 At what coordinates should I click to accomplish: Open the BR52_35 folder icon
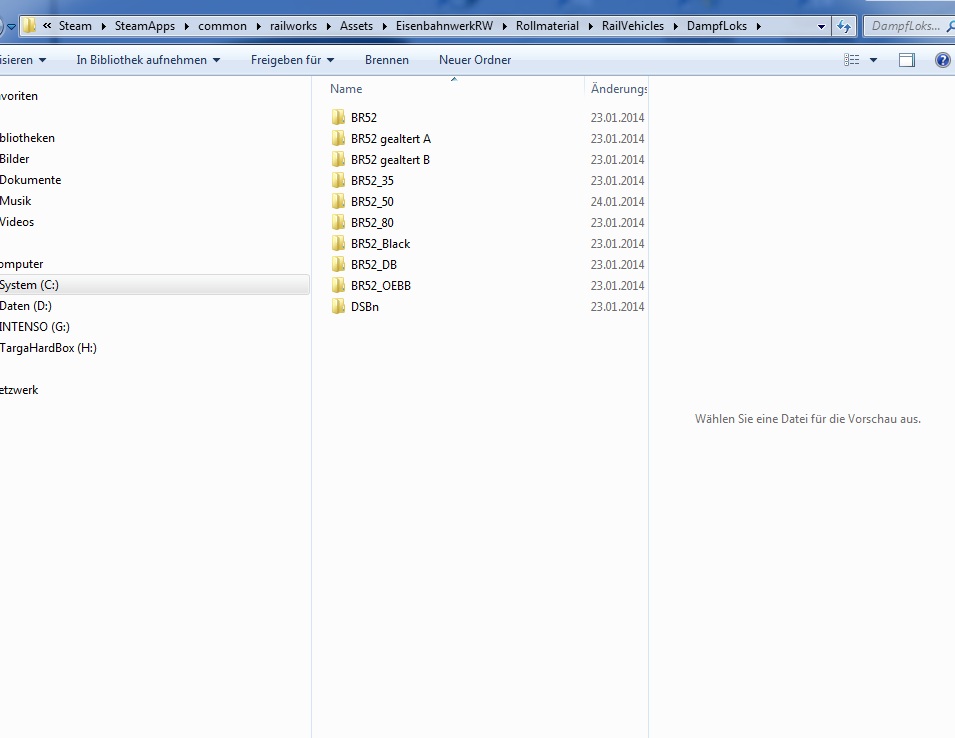click(x=338, y=180)
